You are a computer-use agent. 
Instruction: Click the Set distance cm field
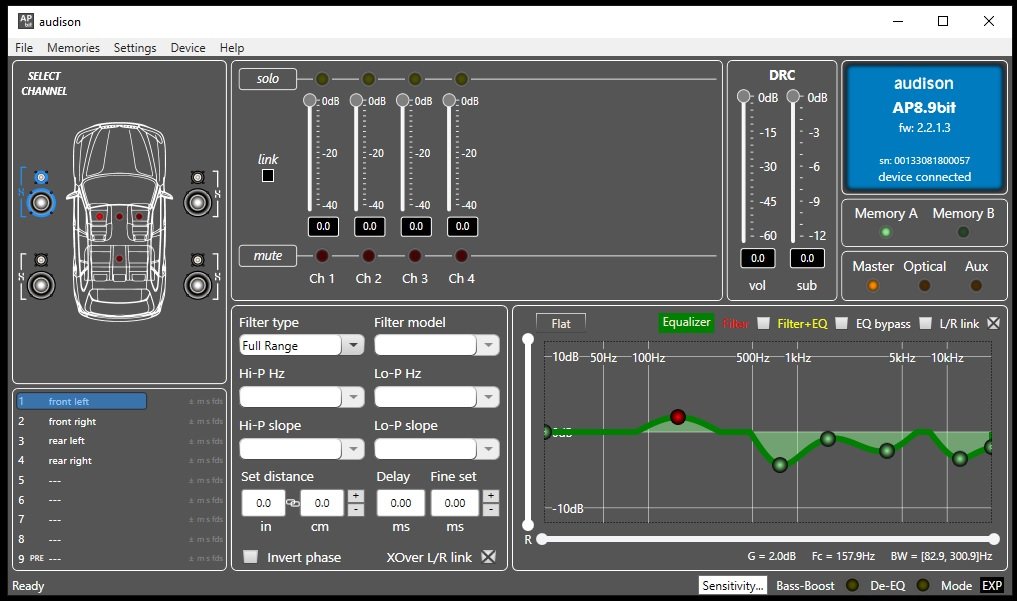pyautogui.click(x=322, y=503)
